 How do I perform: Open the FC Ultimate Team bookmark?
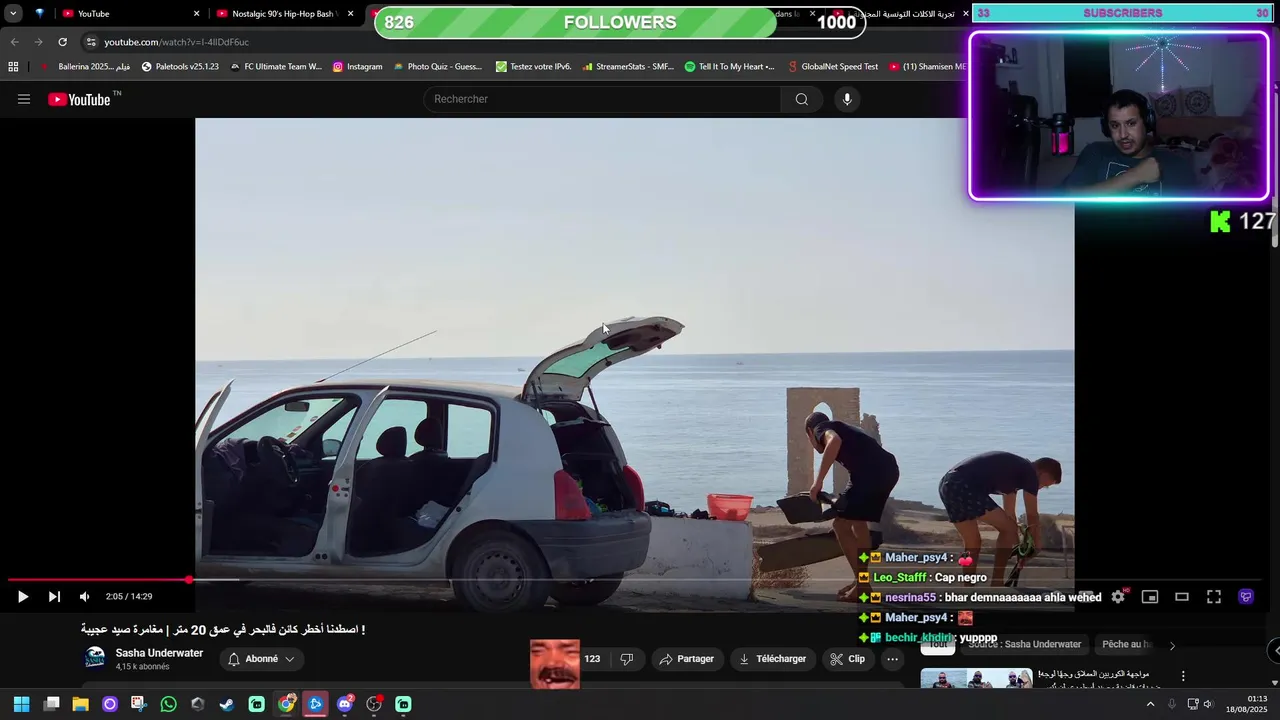pos(275,67)
